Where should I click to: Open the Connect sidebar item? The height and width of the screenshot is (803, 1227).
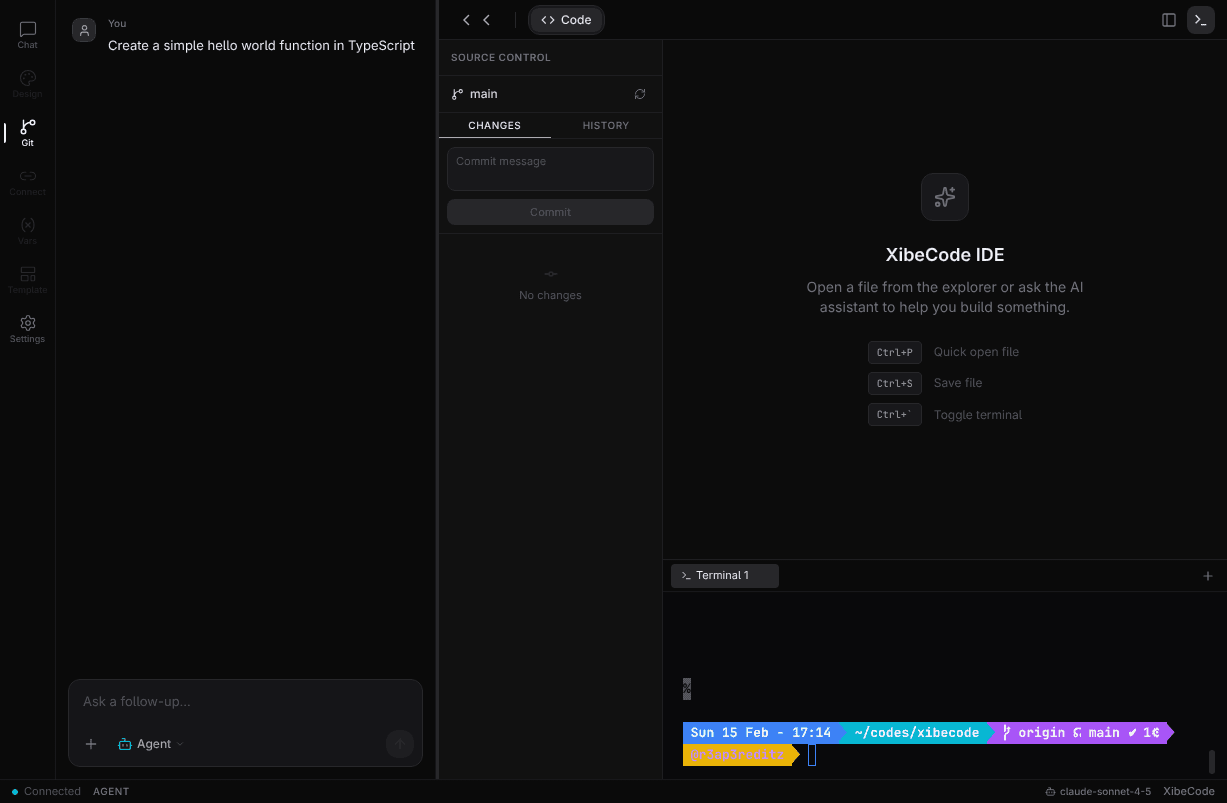point(27,181)
